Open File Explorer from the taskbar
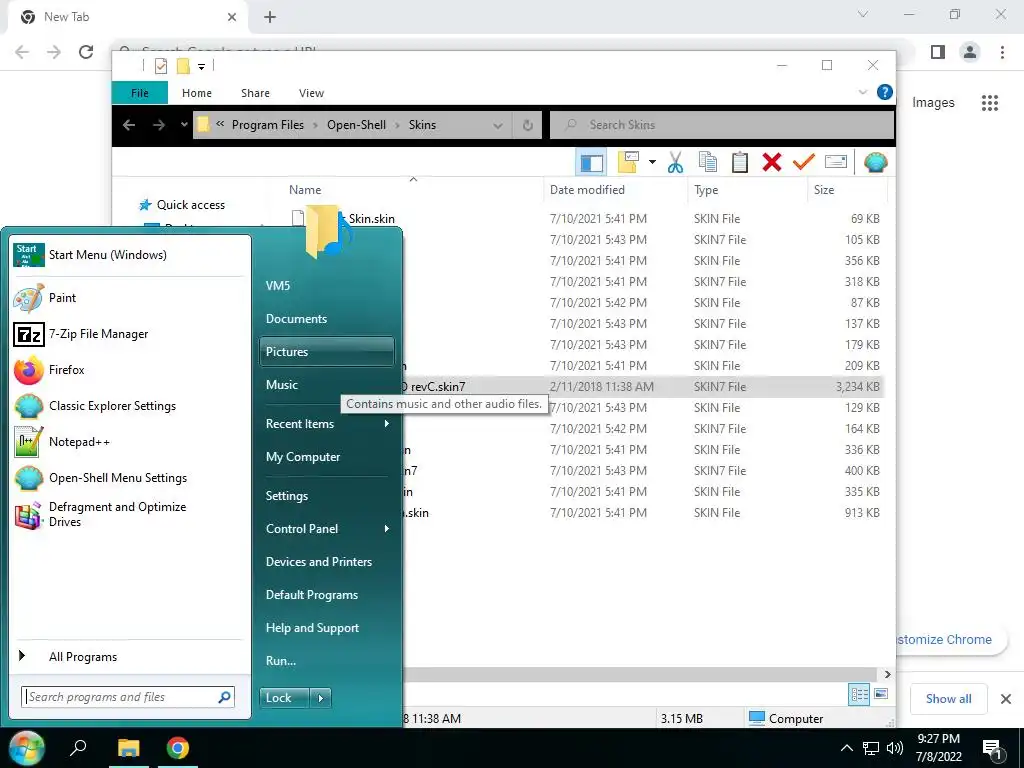 [x=129, y=748]
